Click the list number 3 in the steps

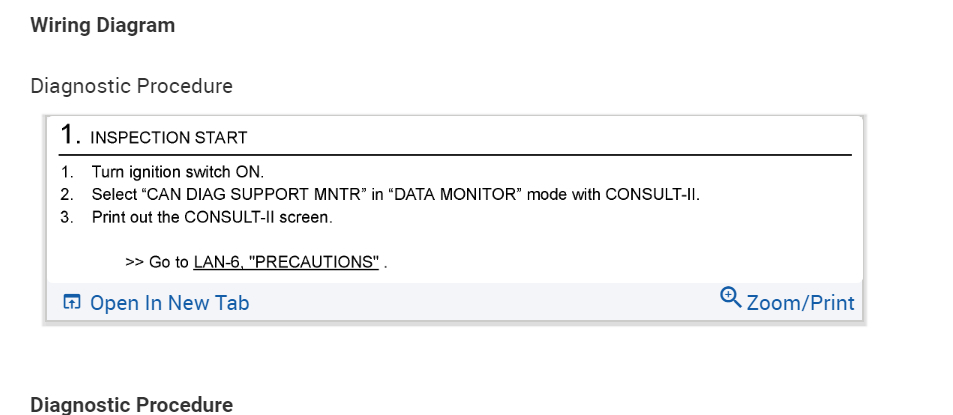pyautogui.click(x=67, y=216)
